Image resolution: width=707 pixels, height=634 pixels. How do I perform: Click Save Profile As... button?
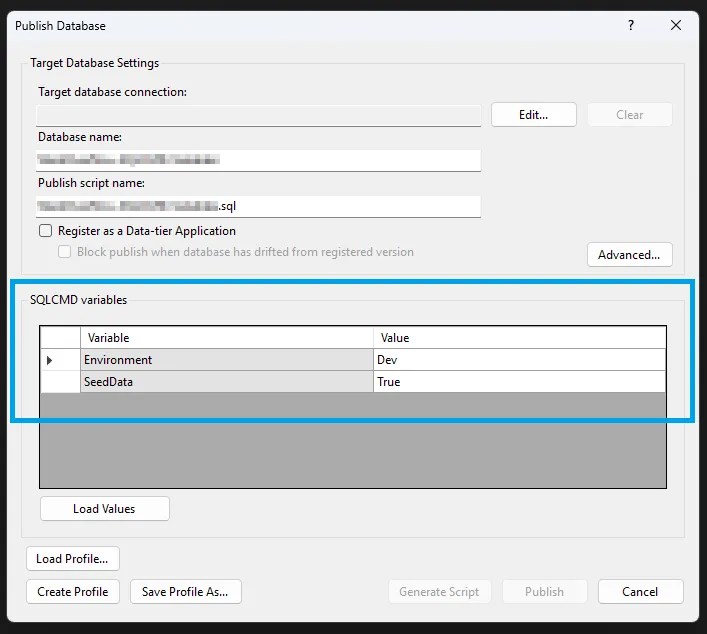[185, 592]
